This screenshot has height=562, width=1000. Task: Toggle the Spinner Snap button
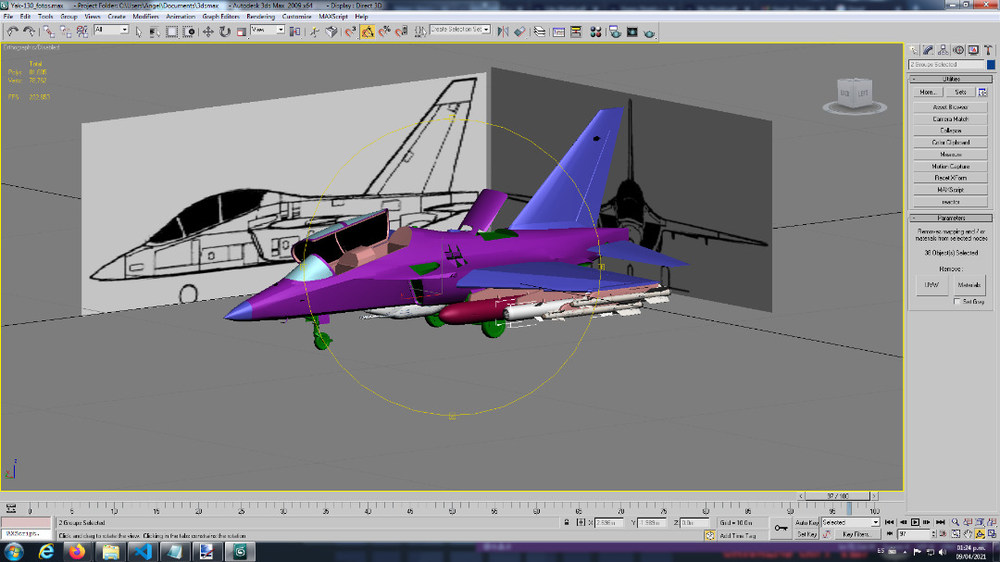[x=401, y=31]
